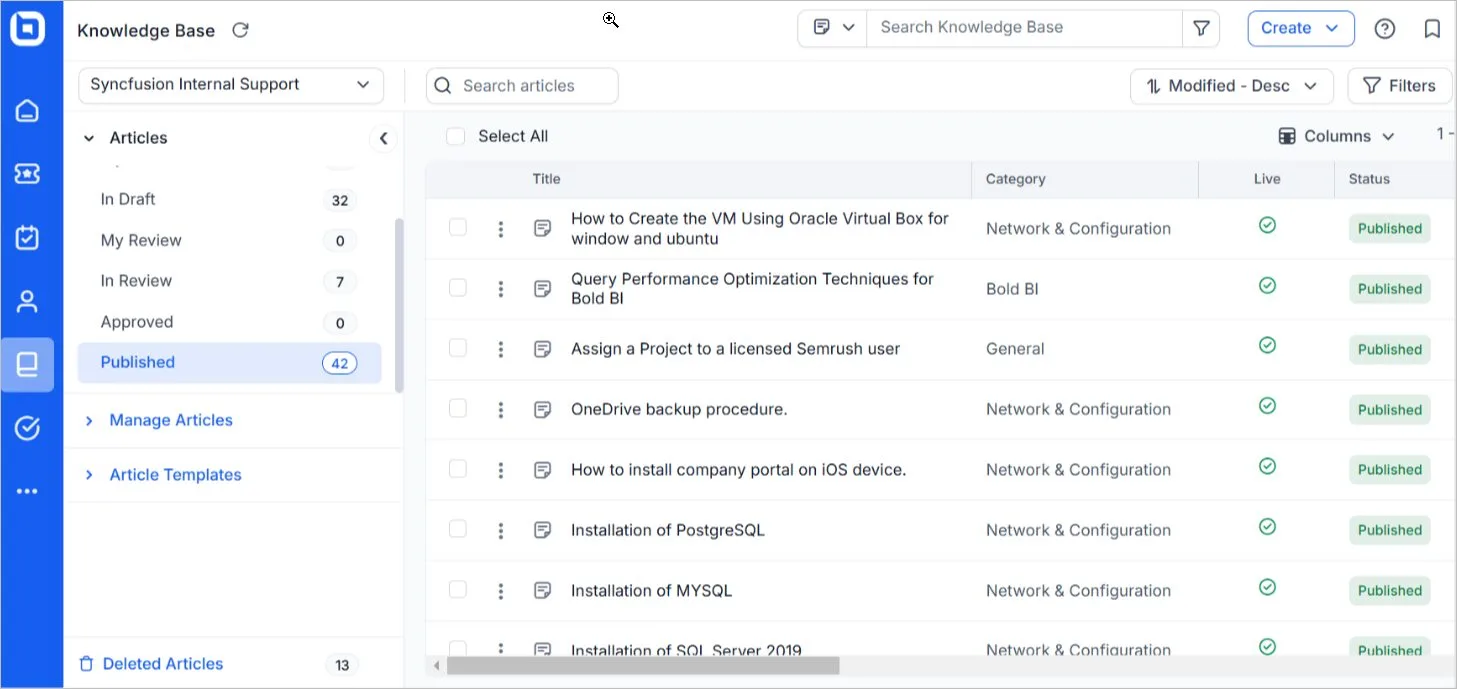The image size is (1457, 689).
Task: Click Live checkmark icon for Installation of PostgreSQL
Action: pos(1267,526)
